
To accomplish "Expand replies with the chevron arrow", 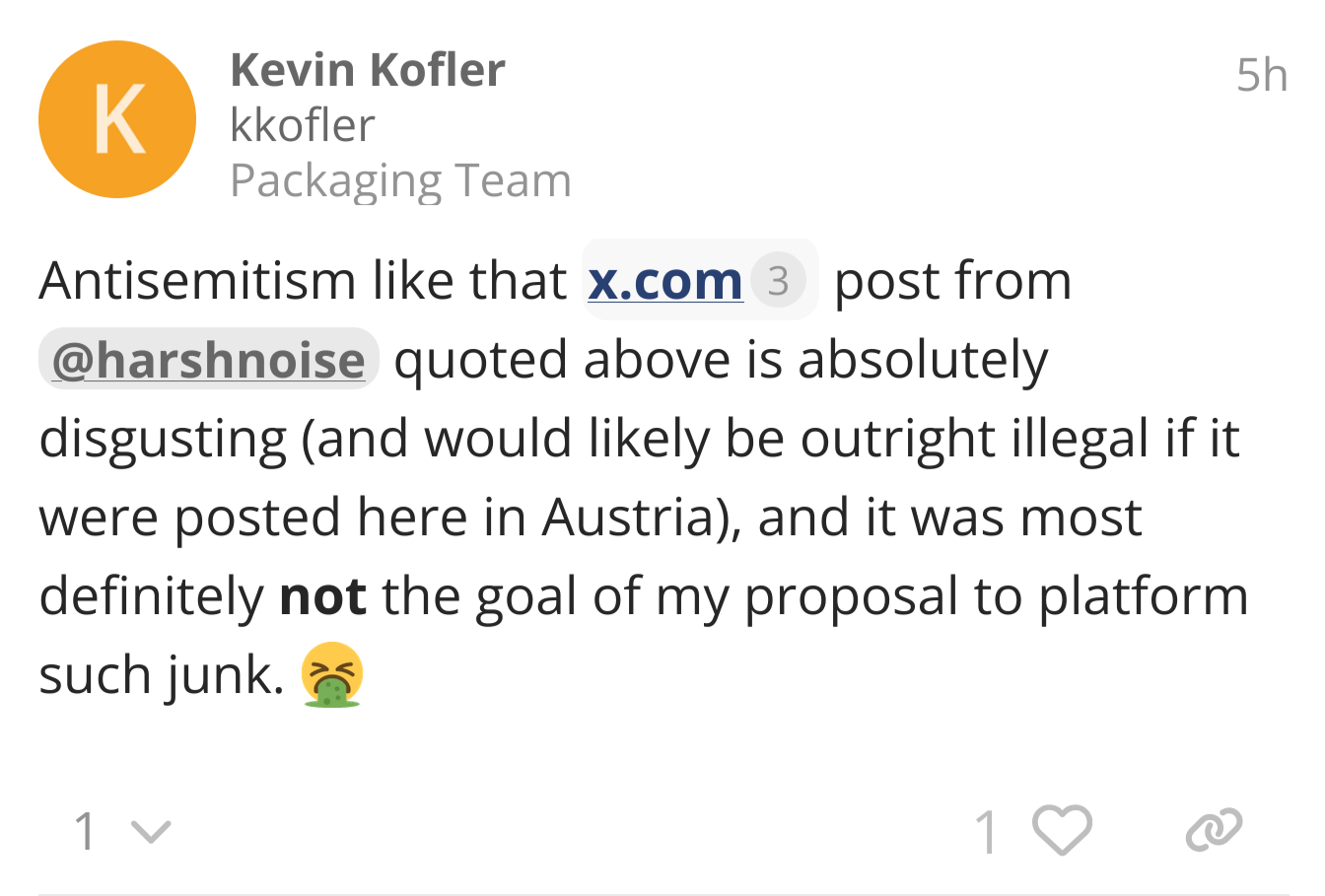I will point(151,832).
